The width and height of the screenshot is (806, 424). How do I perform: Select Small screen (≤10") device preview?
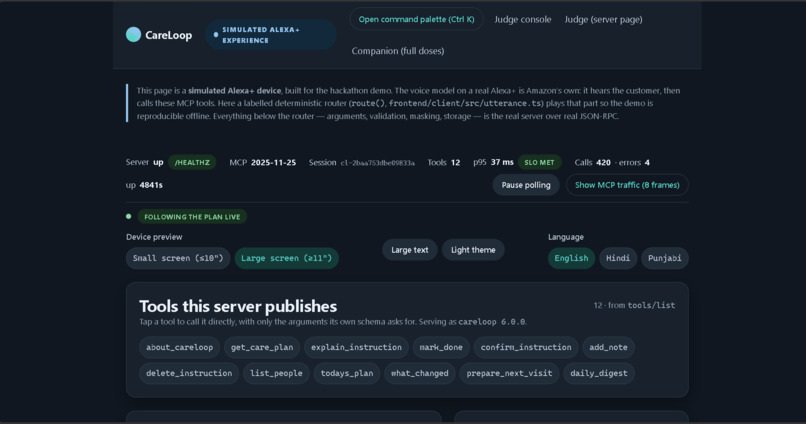(178, 258)
